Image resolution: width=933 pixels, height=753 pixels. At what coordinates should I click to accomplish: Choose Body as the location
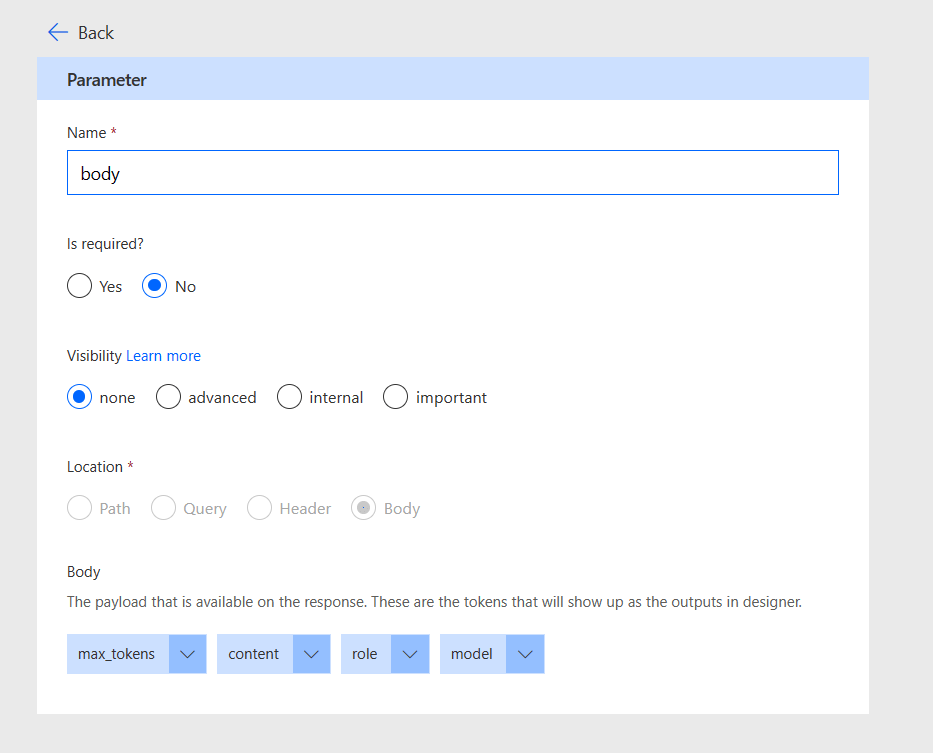(x=363, y=508)
